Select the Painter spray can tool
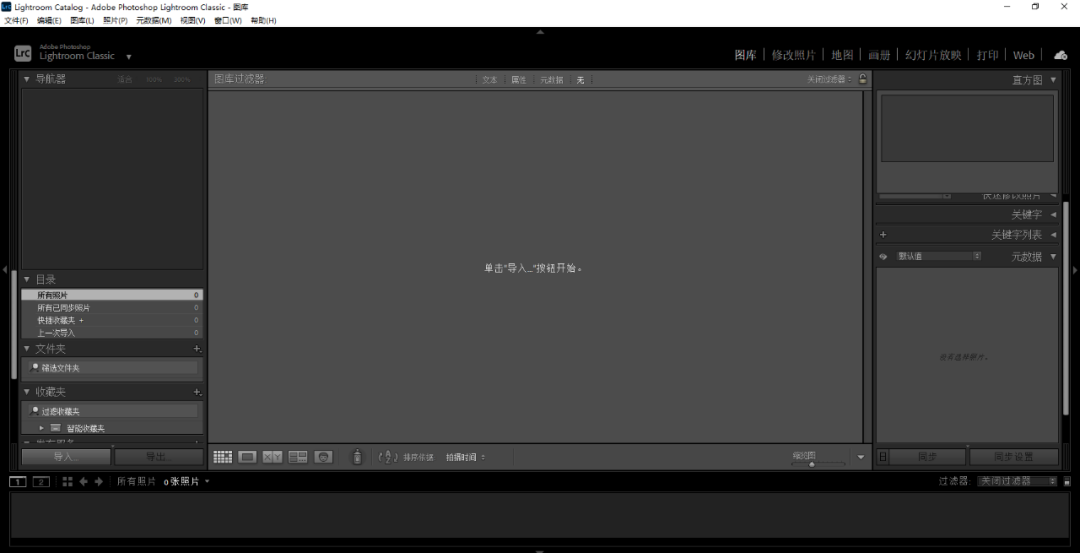The height and width of the screenshot is (553, 1080). tap(357, 457)
